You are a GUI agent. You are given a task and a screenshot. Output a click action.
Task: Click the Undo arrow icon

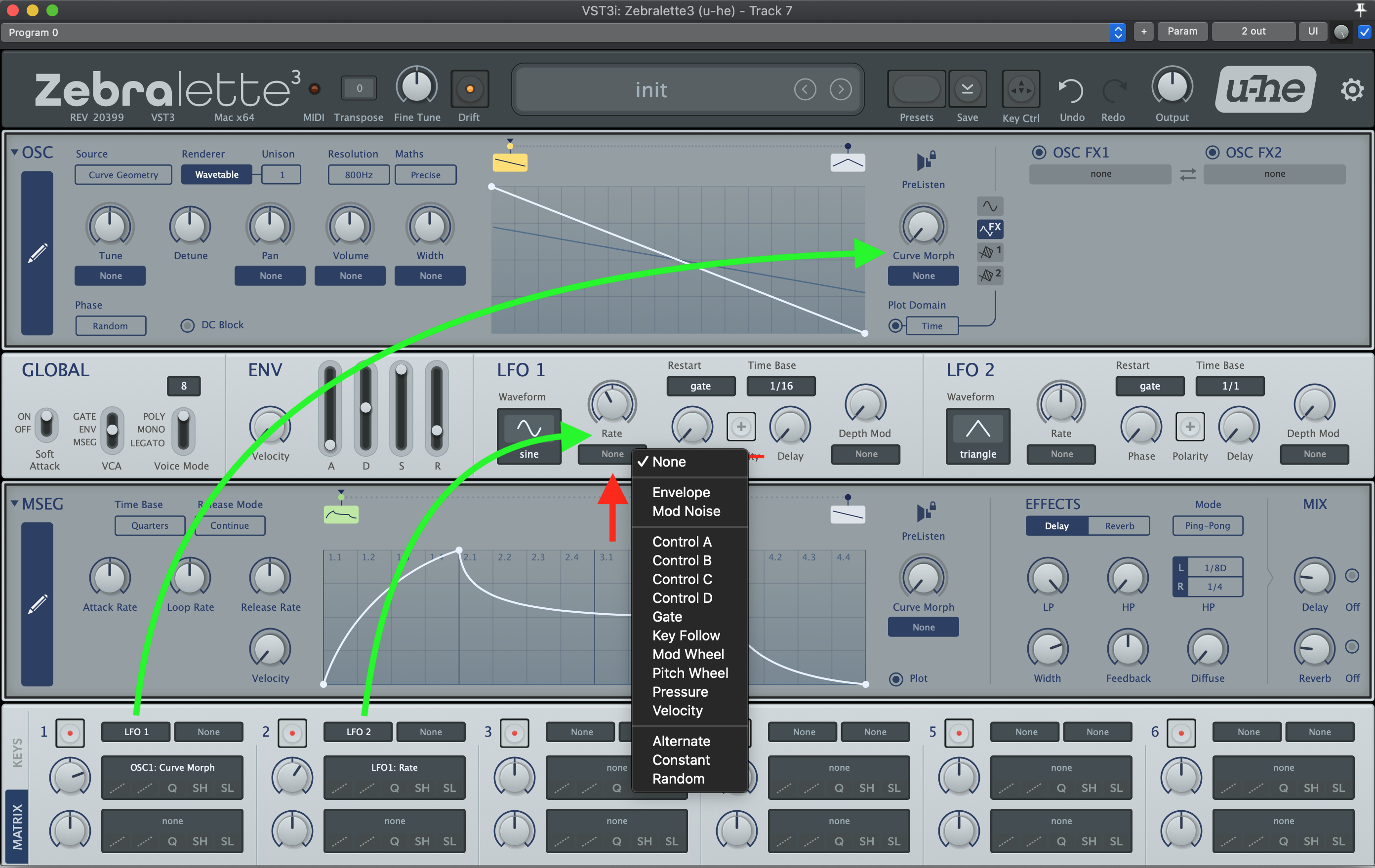[x=1071, y=90]
